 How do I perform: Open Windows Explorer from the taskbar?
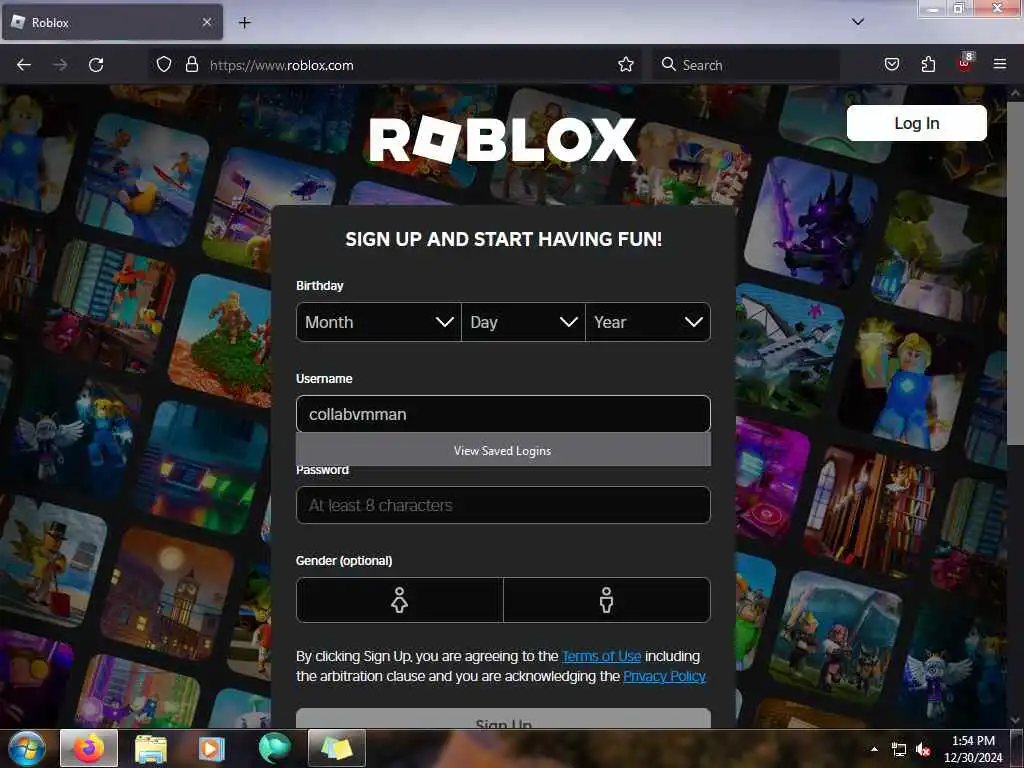pos(151,749)
